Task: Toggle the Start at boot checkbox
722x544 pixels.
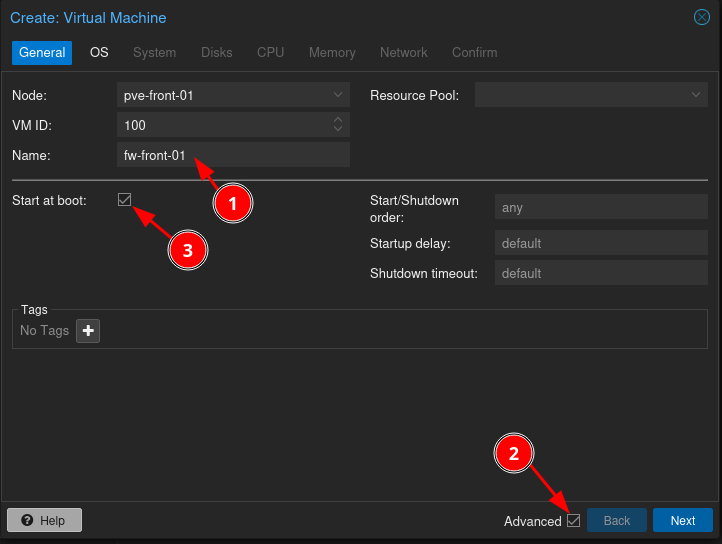Action: click(125, 200)
